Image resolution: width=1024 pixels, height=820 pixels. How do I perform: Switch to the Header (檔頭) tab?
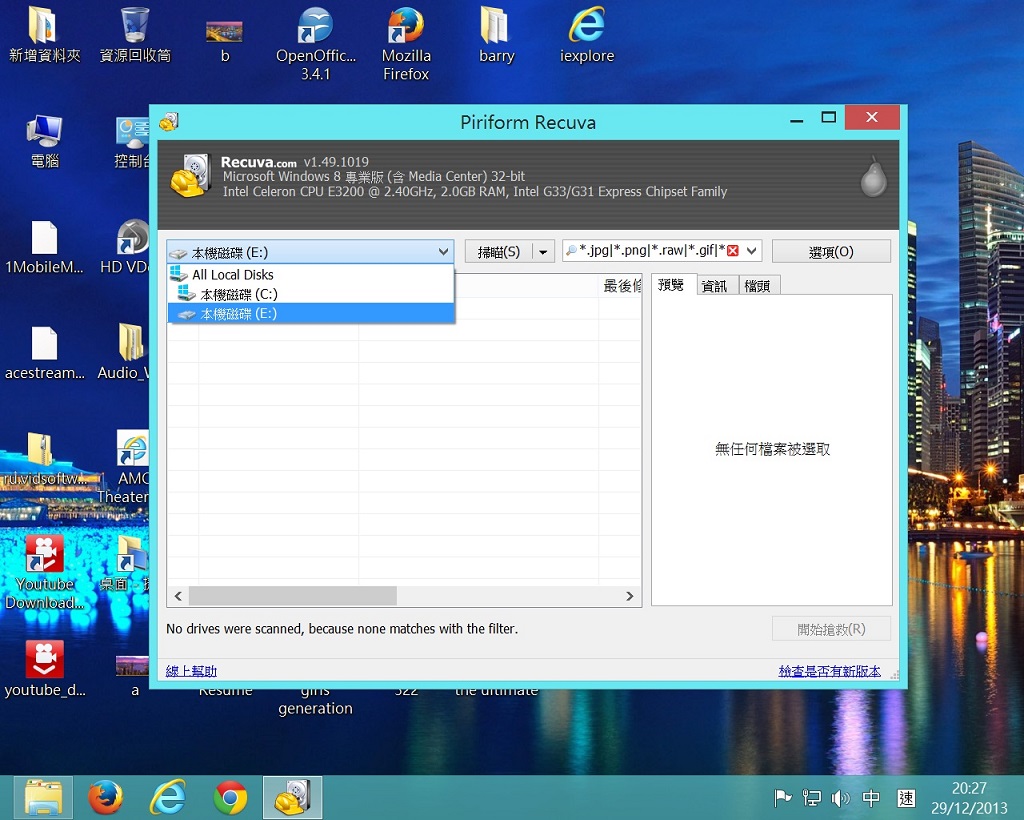click(758, 286)
